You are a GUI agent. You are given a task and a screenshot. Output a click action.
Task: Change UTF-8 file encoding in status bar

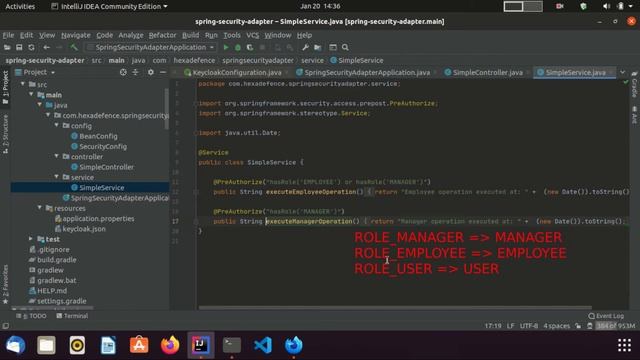529,326
